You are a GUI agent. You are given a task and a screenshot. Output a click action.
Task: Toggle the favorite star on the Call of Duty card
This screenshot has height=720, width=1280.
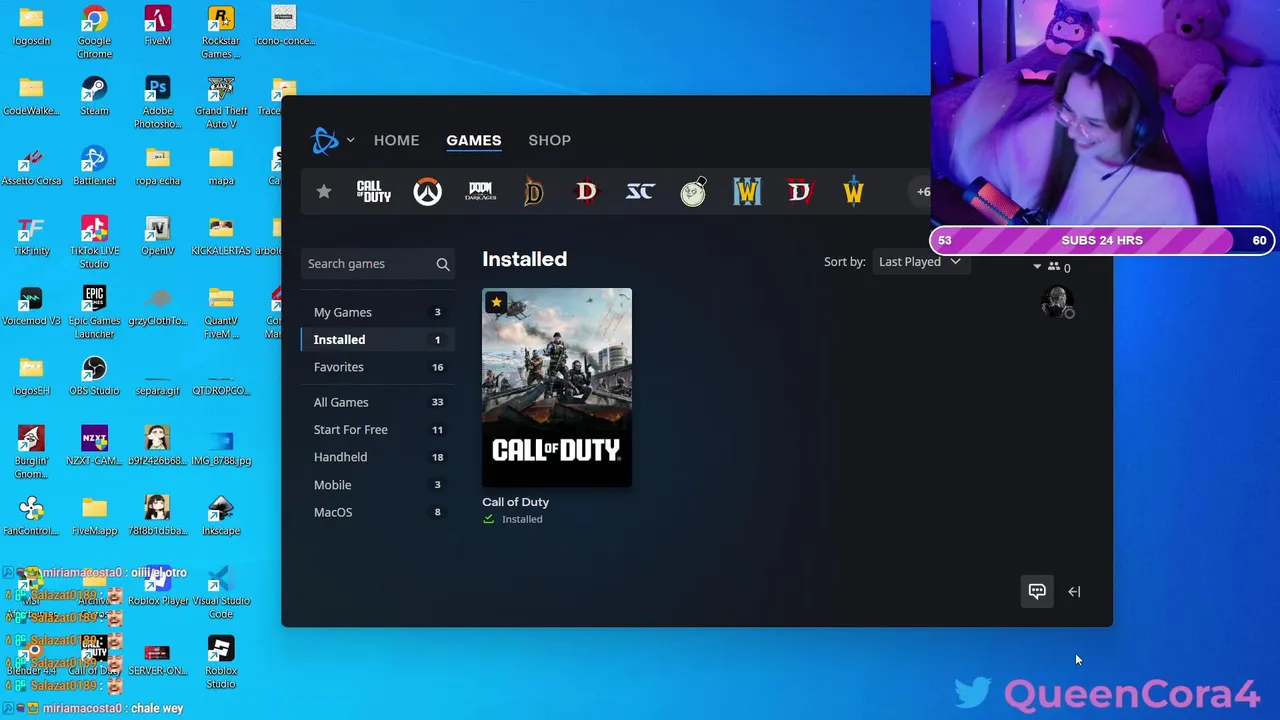496,302
